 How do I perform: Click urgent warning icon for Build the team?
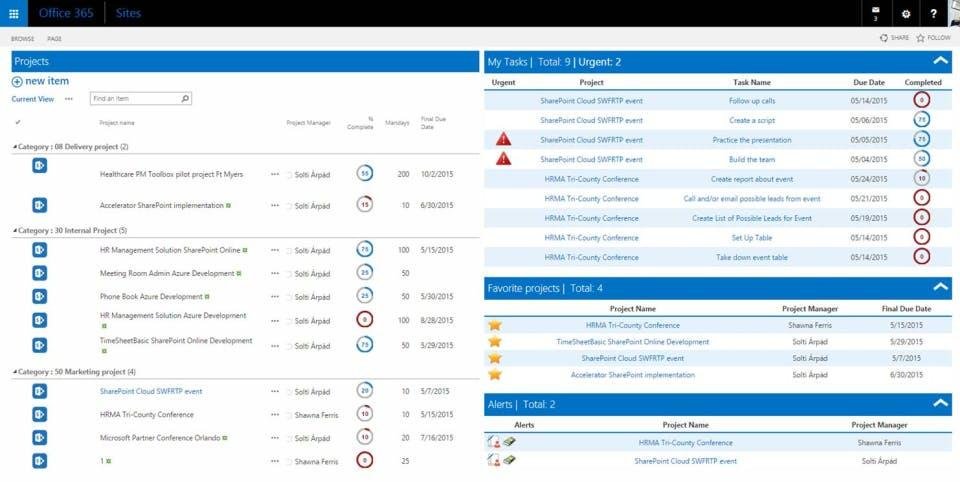(503, 159)
